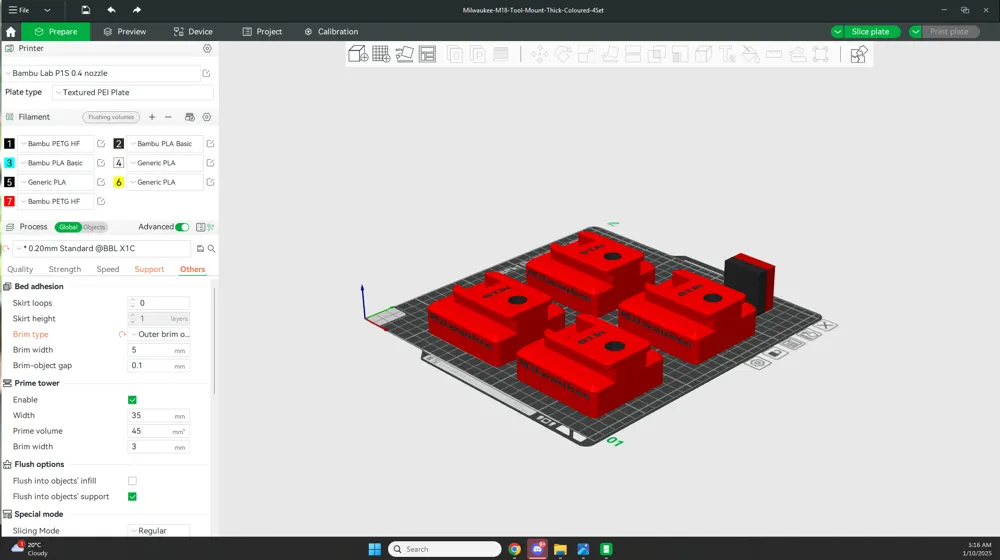
Task: Check Flush into objects' infill
Action: 132,481
